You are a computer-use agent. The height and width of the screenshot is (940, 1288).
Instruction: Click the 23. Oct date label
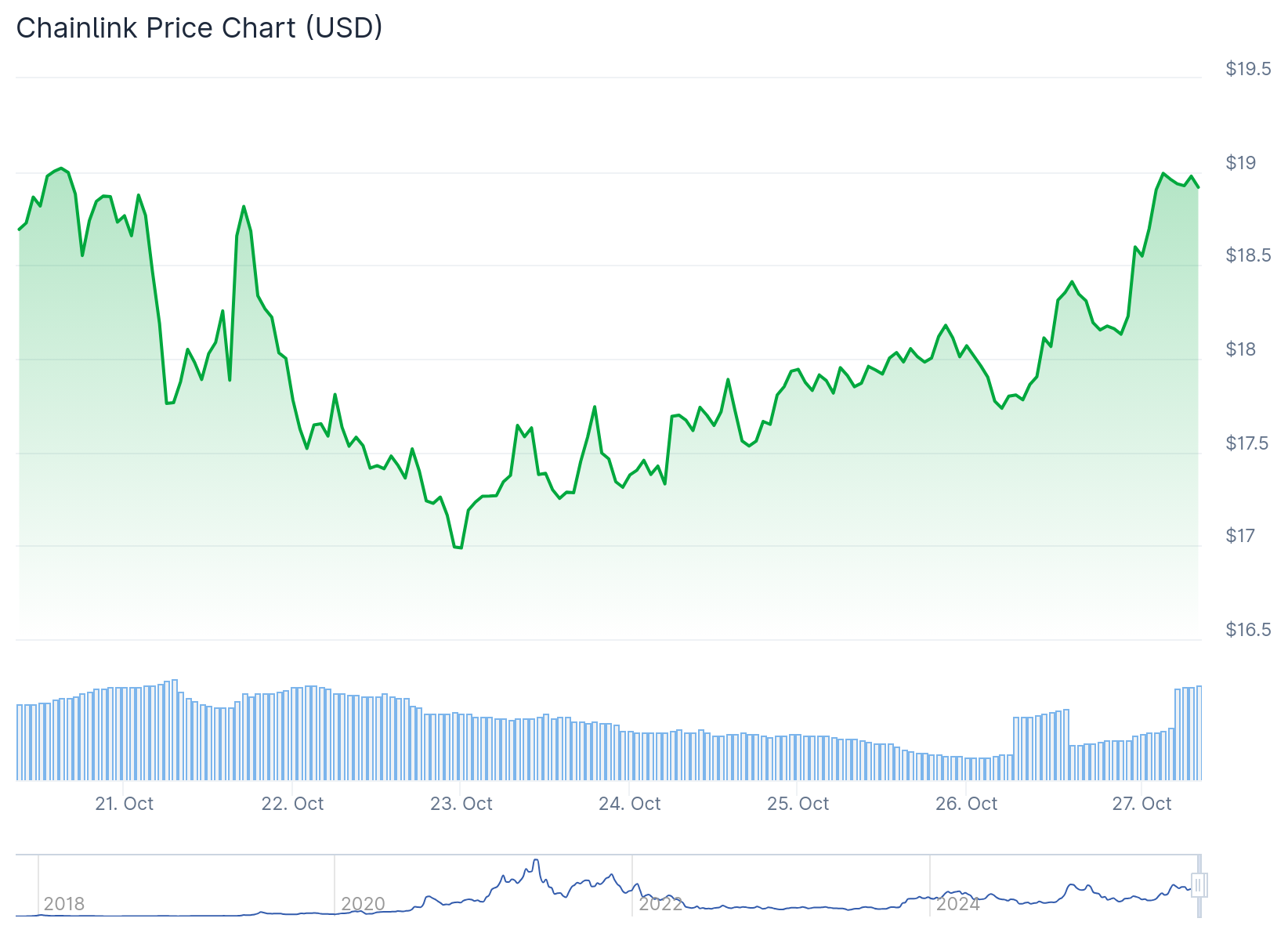(461, 804)
